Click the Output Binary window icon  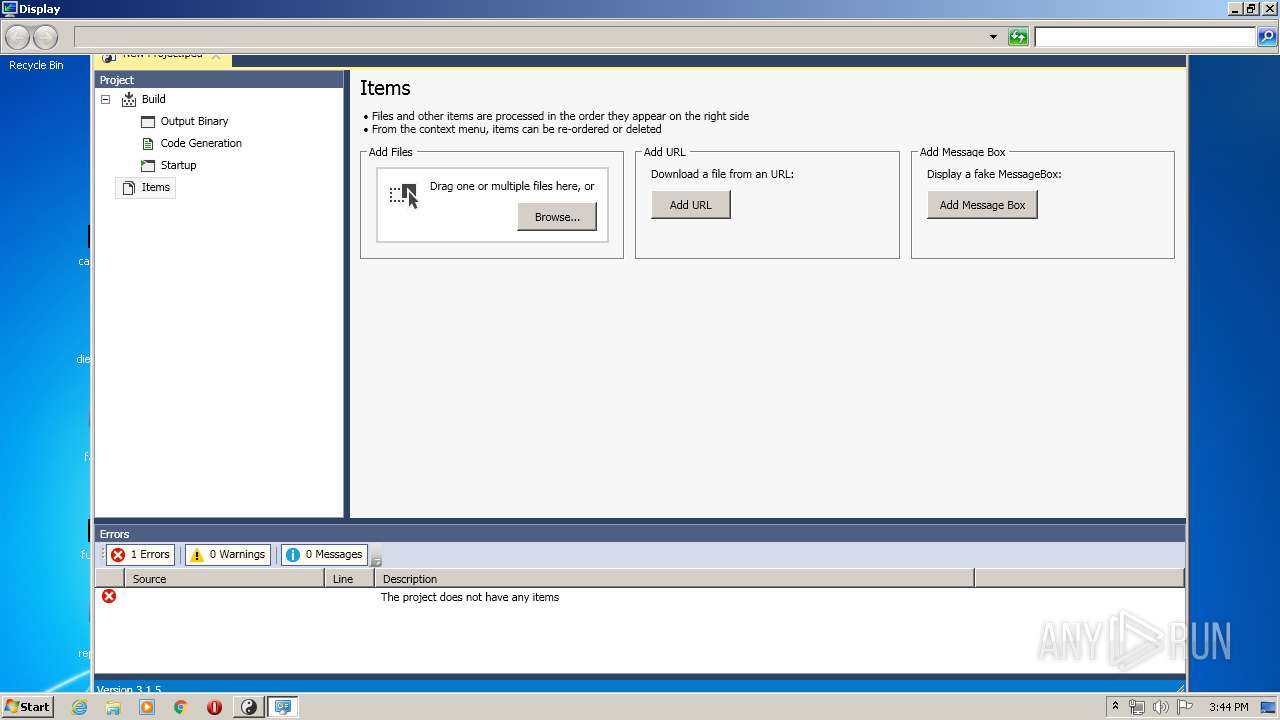tap(148, 122)
